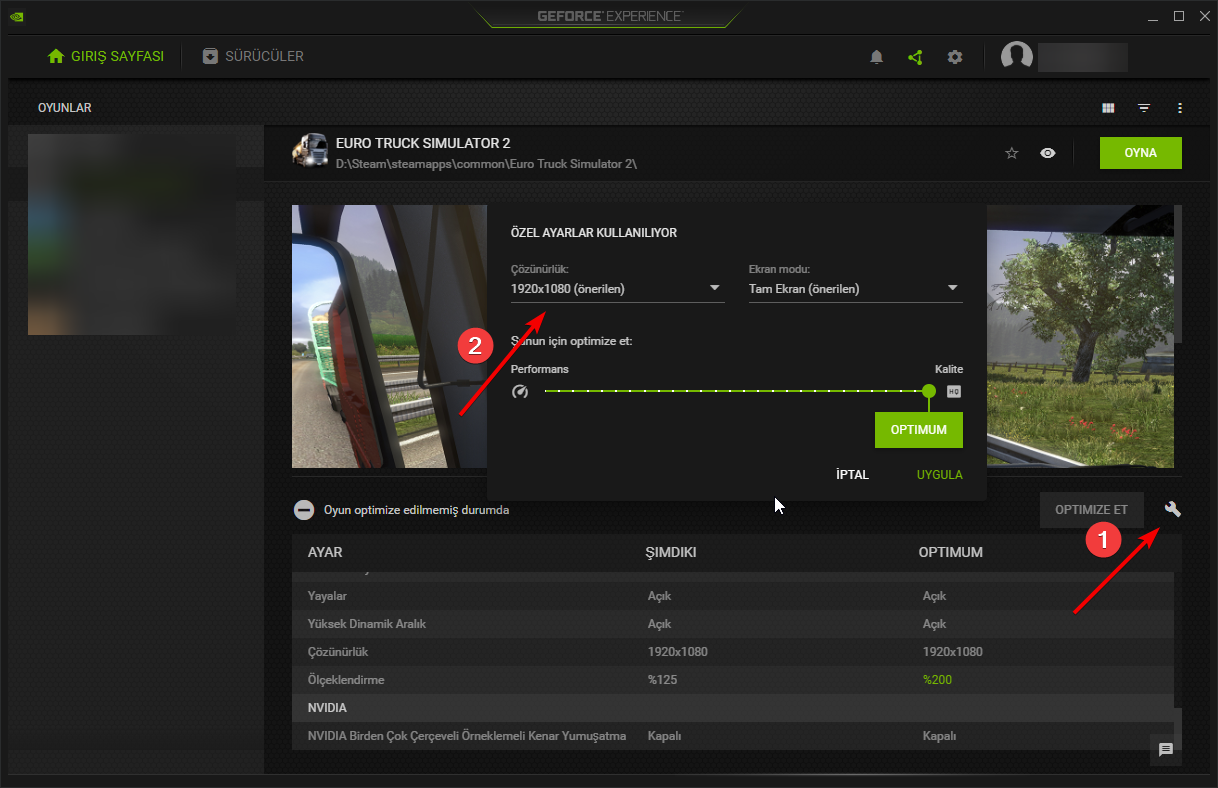Click the blurred username next to avatar

pos(1083,57)
